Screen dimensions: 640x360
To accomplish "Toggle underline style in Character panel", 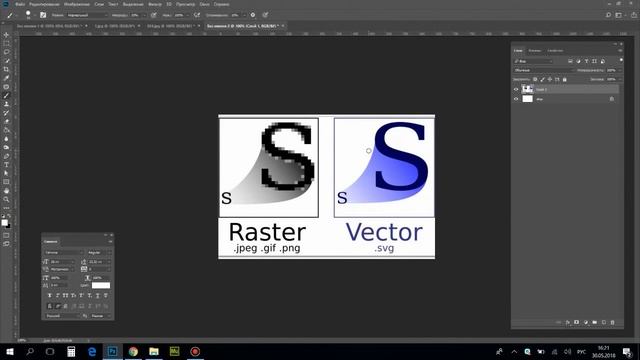I will click(x=98, y=296).
